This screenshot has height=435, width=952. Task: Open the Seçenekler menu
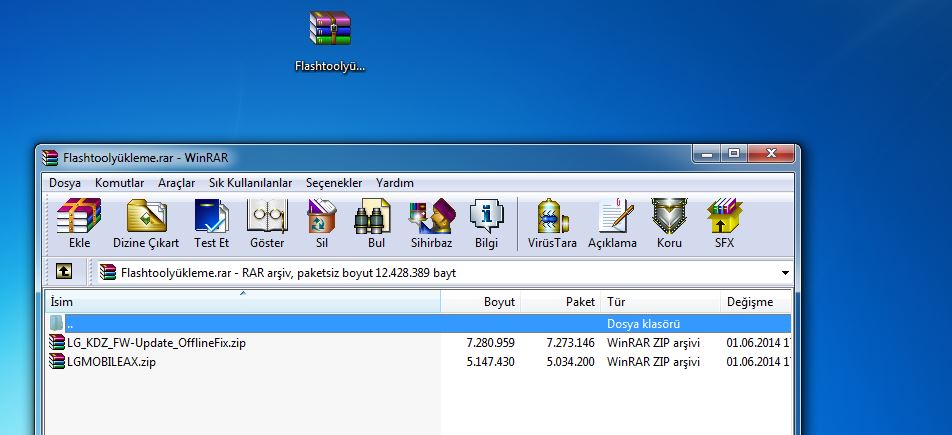334,183
